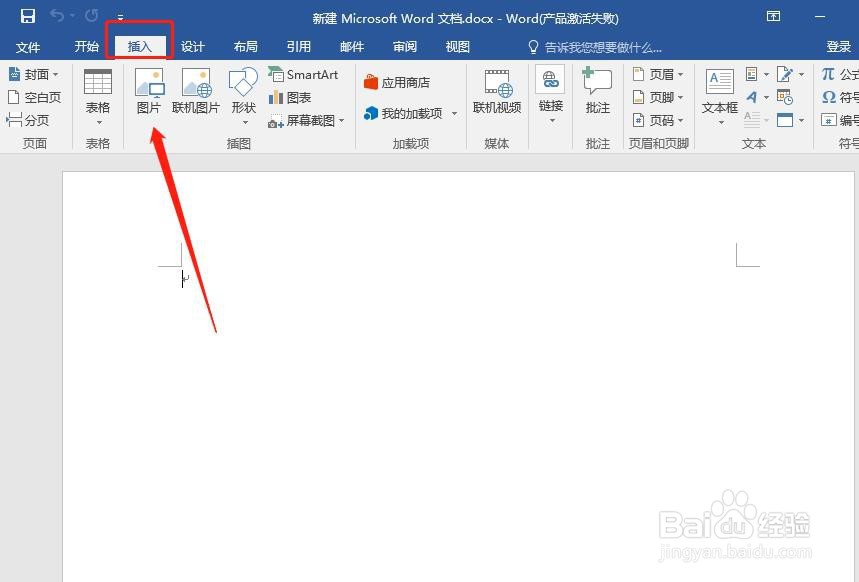The image size is (859, 582).
Task: Click the 告诉我 Tell Me search box
Action: click(x=600, y=46)
